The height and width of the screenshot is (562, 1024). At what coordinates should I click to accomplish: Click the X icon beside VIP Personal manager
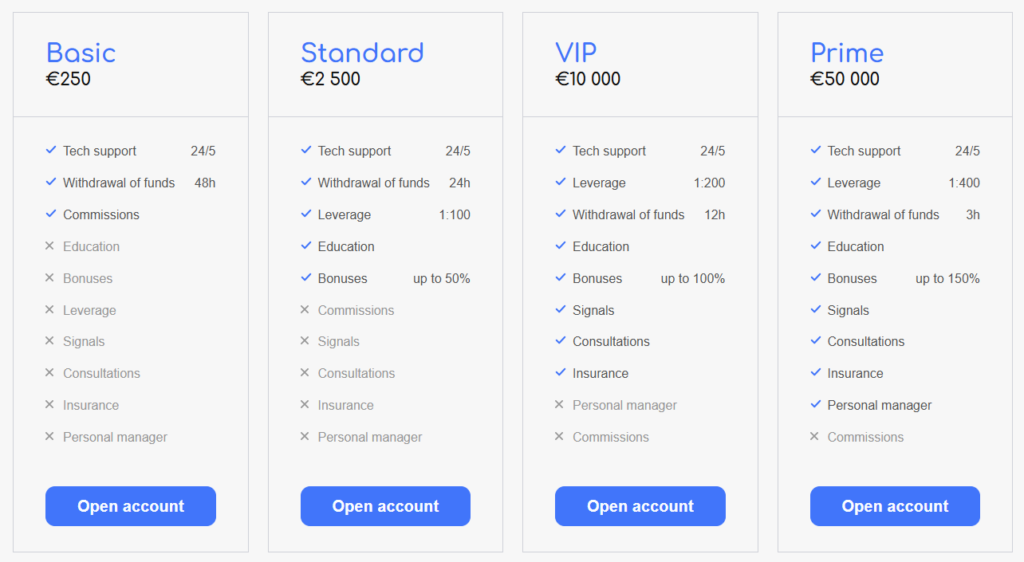pos(560,405)
